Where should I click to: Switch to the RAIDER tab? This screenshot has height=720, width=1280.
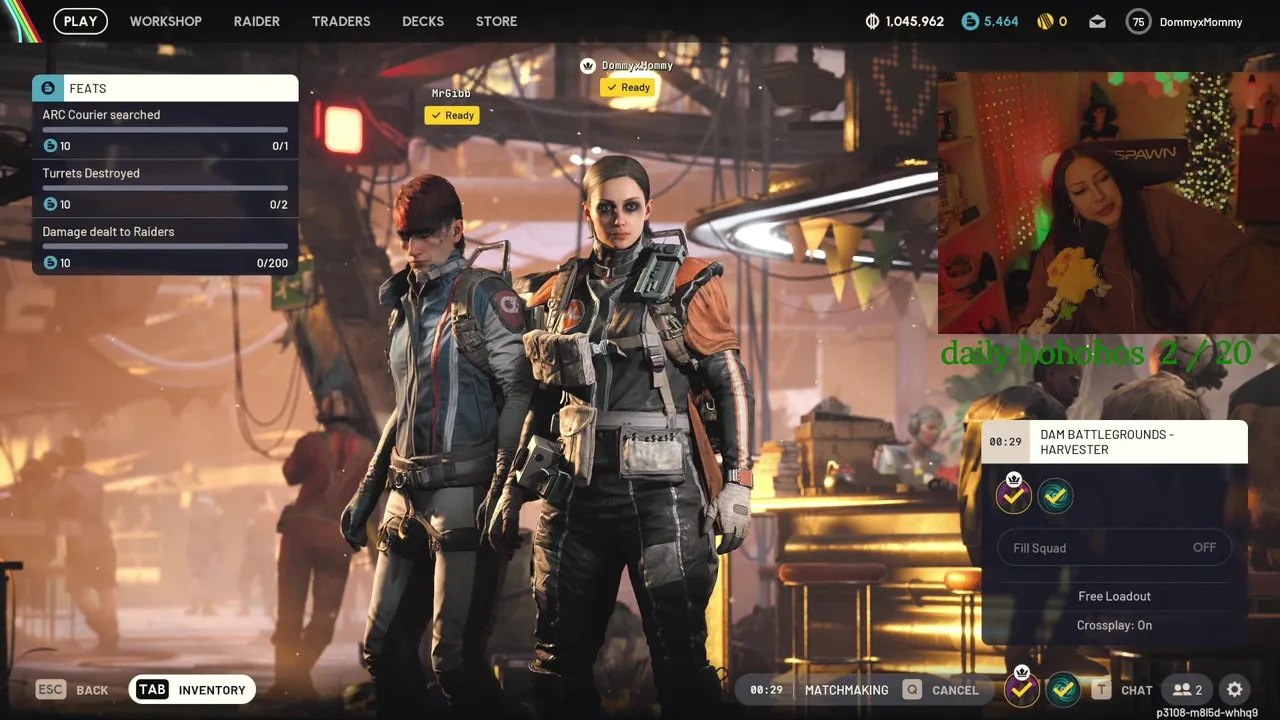(257, 21)
